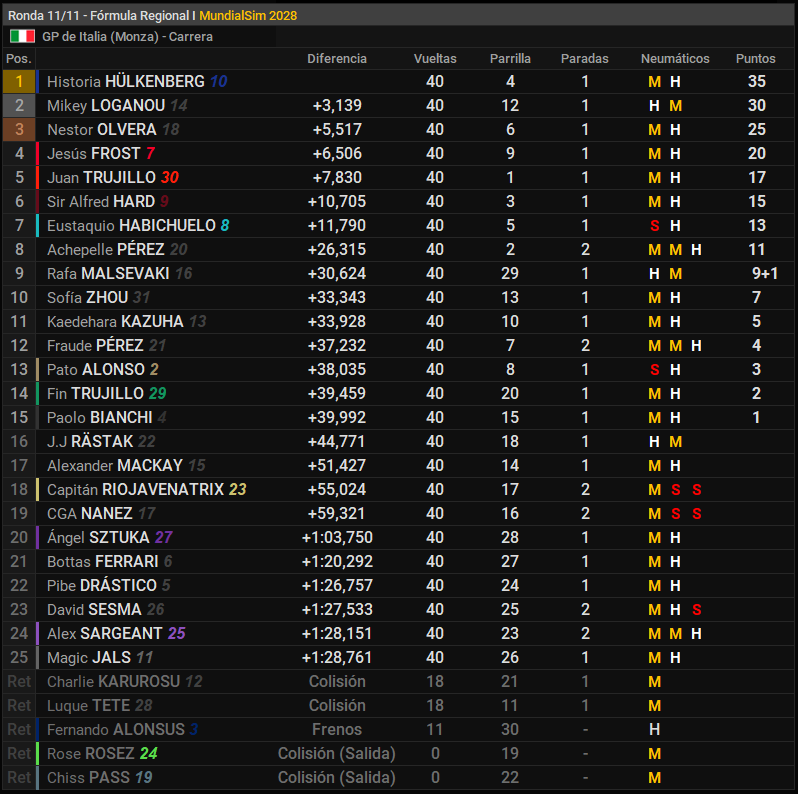
Task: Select driver Sir Alfred HARD 9
Action: pyautogui.click(x=108, y=202)
